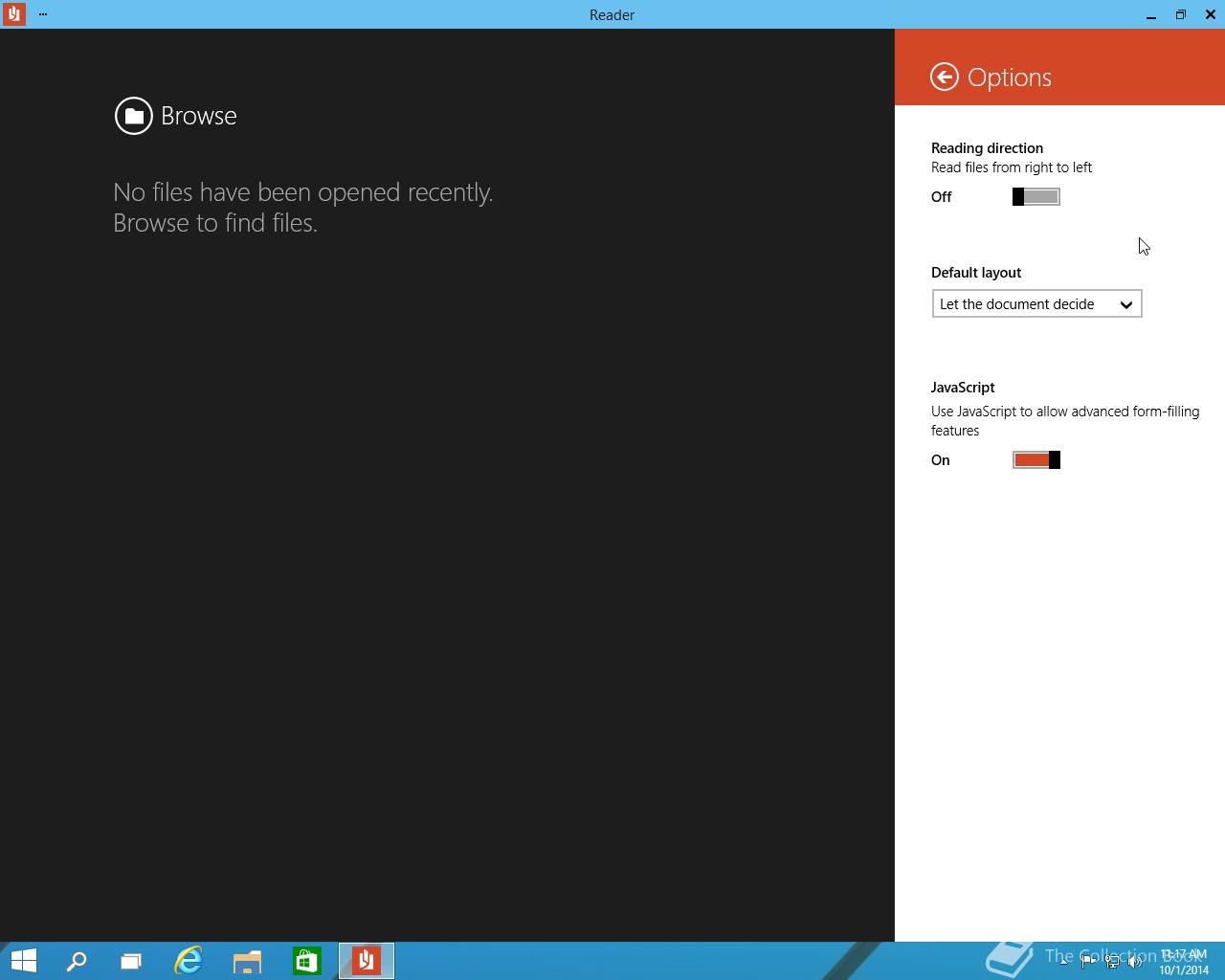Restore down the Reader window
The width and height of the screenshot is (1225, 980).
click(x=1181, y=14)
